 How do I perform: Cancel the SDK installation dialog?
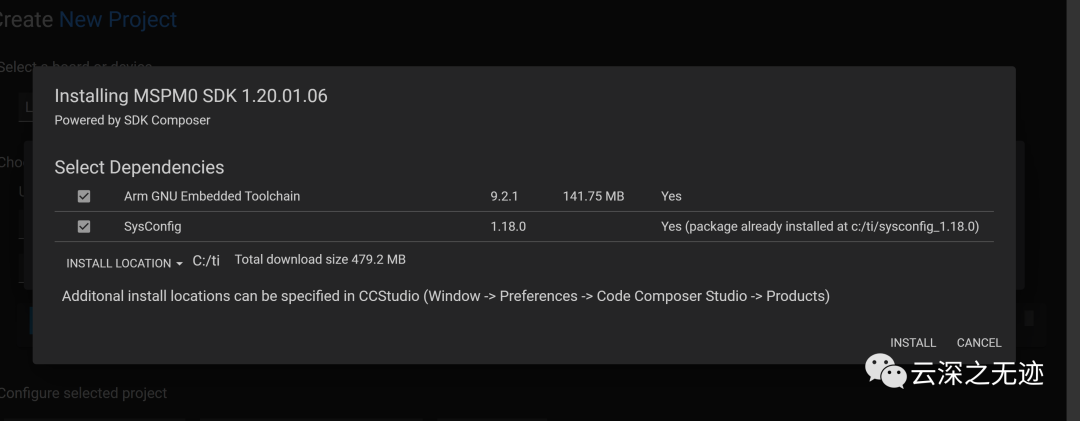point(979,343)
